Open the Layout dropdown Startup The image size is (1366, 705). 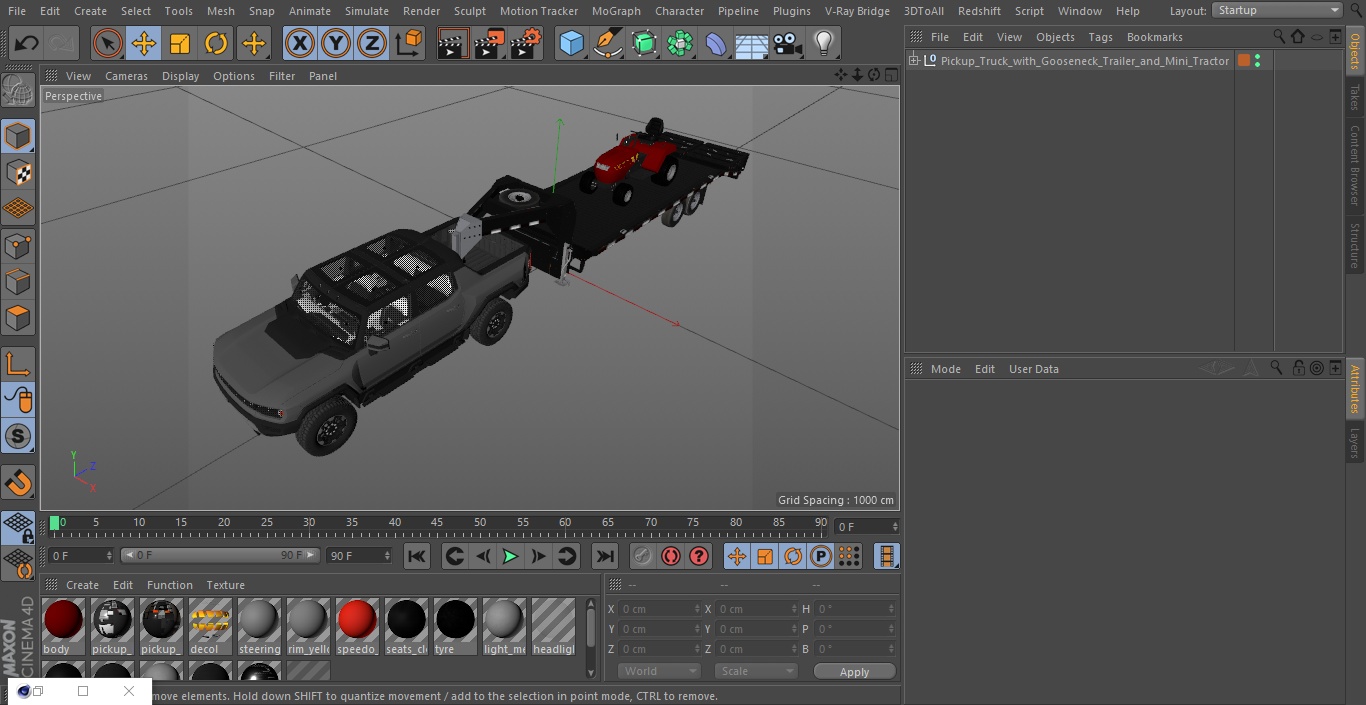point(1277,10)
